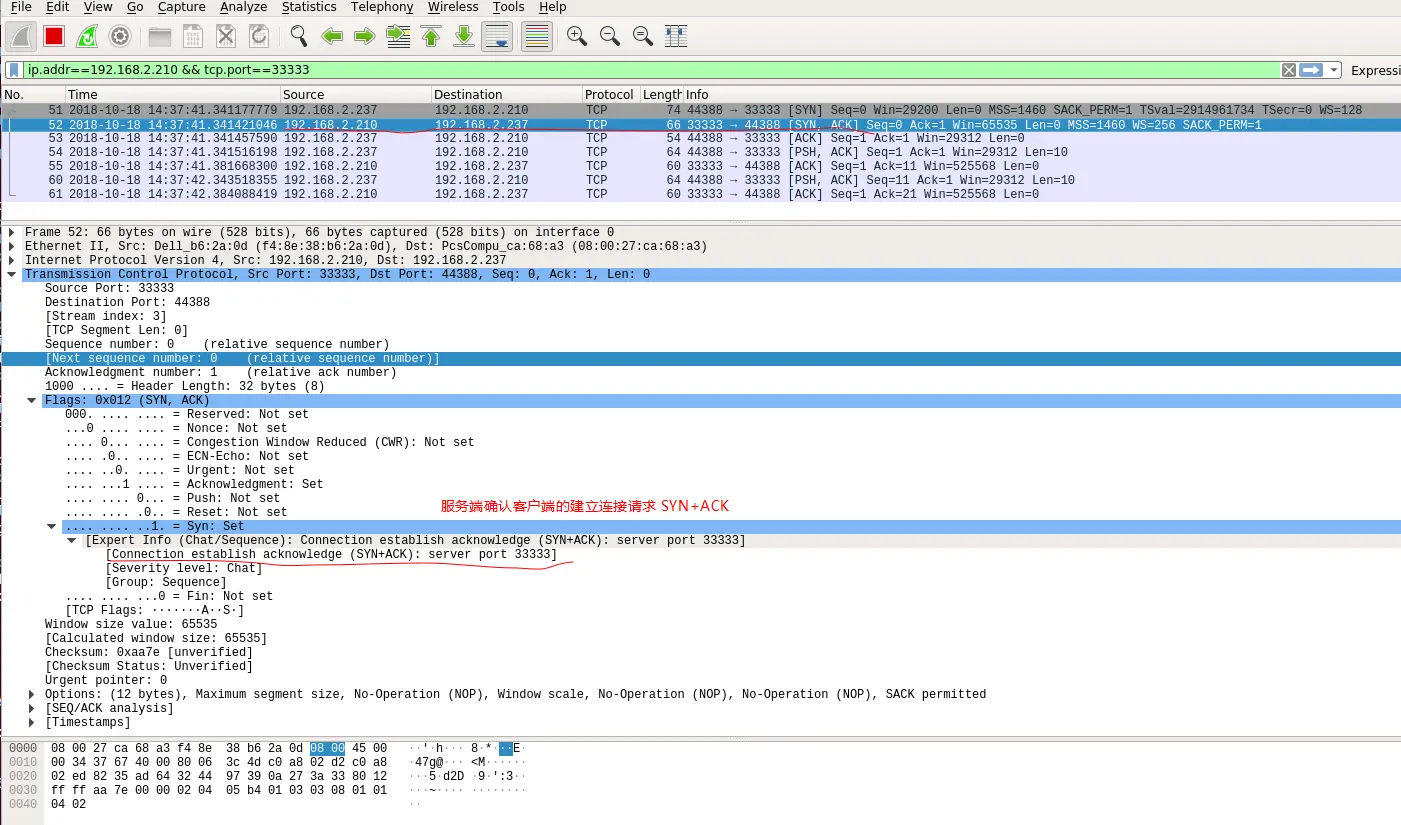Image resolution: width=1401 pixels, height=825 pixels.
Task: Select the hex row at offset 0020
Action: [x=268, y=776]
